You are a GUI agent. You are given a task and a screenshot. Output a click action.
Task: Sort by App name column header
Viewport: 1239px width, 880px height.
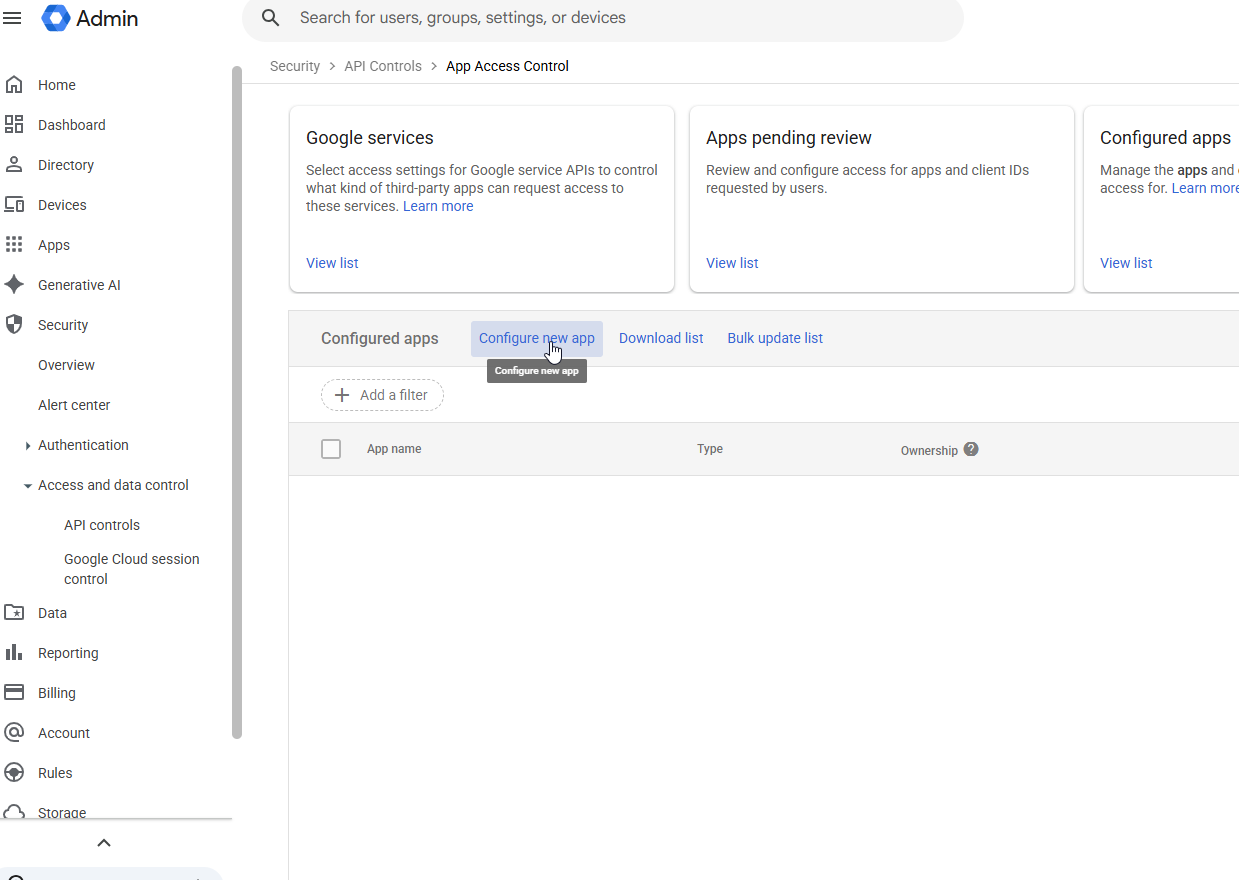(x=394, y=449)
